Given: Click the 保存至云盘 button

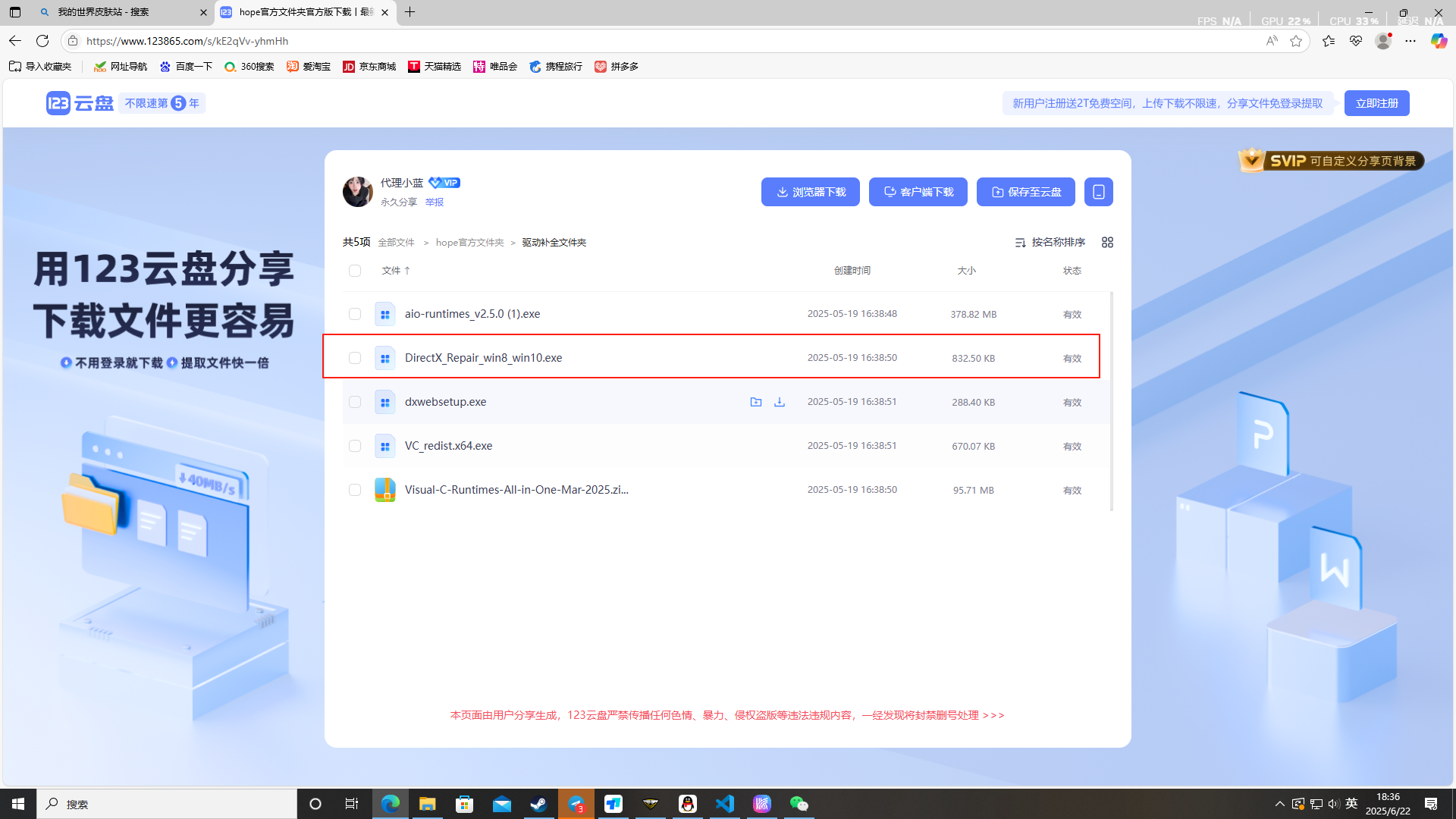Looking at the screenshot, I should click(1026, 192).
